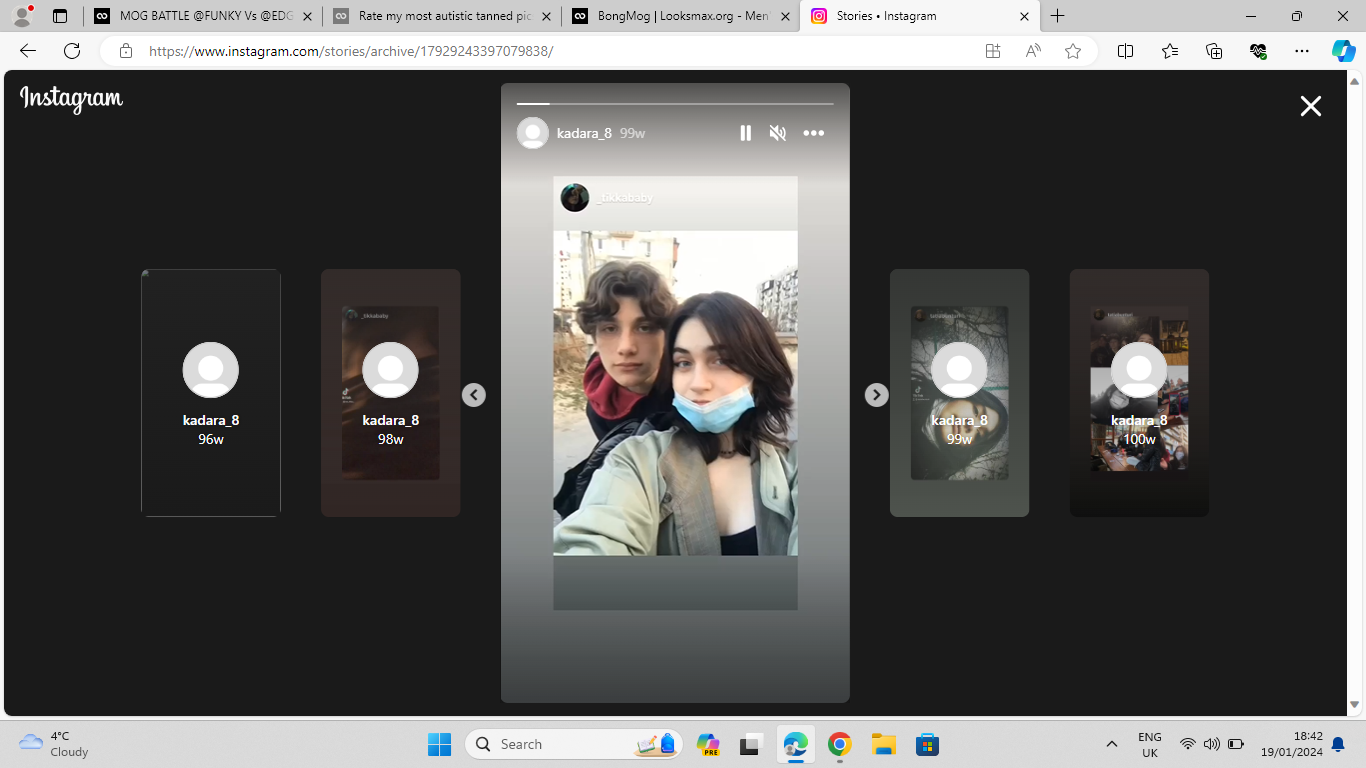Open File Explorer from the taskbar

(883, 744)
